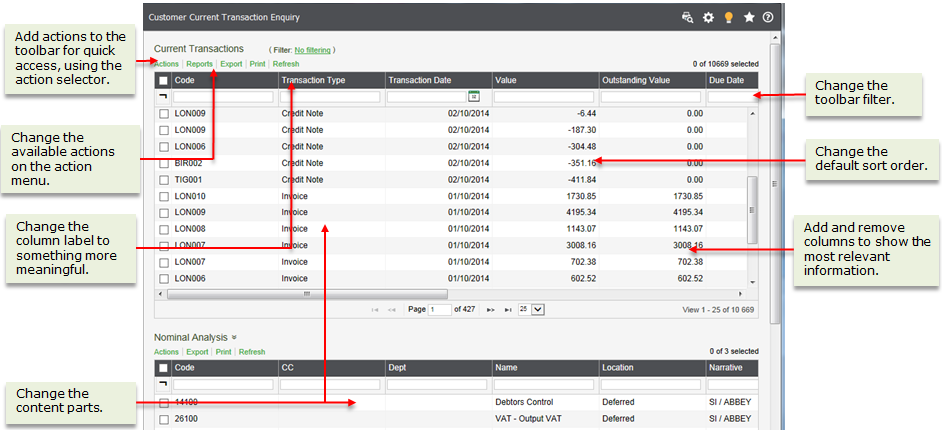
Task: Click Print for Current Transactions
Action: coord(257,64)
